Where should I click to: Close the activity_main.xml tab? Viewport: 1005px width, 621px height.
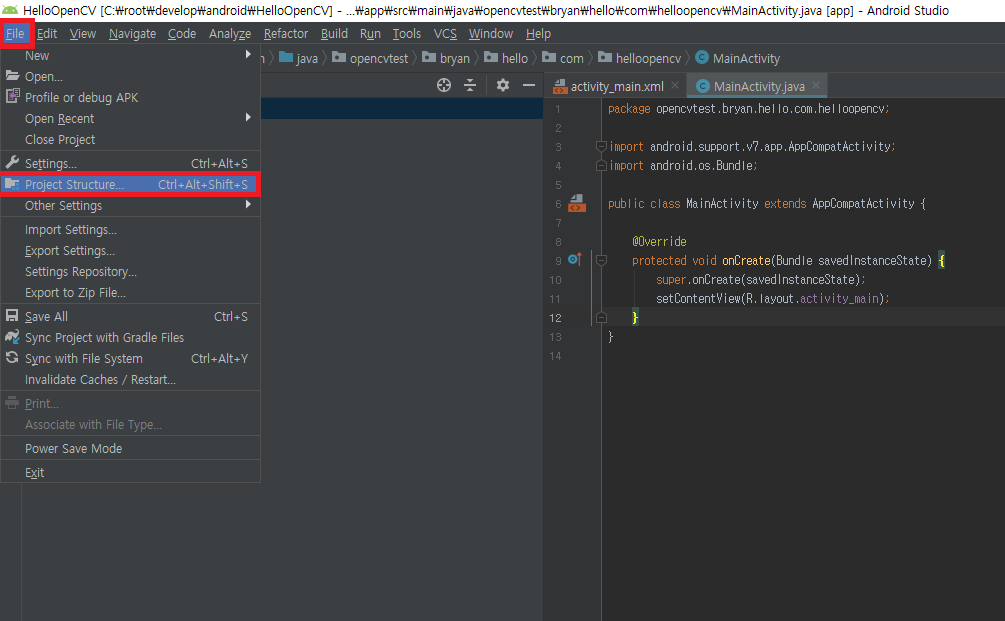(675, 85)
